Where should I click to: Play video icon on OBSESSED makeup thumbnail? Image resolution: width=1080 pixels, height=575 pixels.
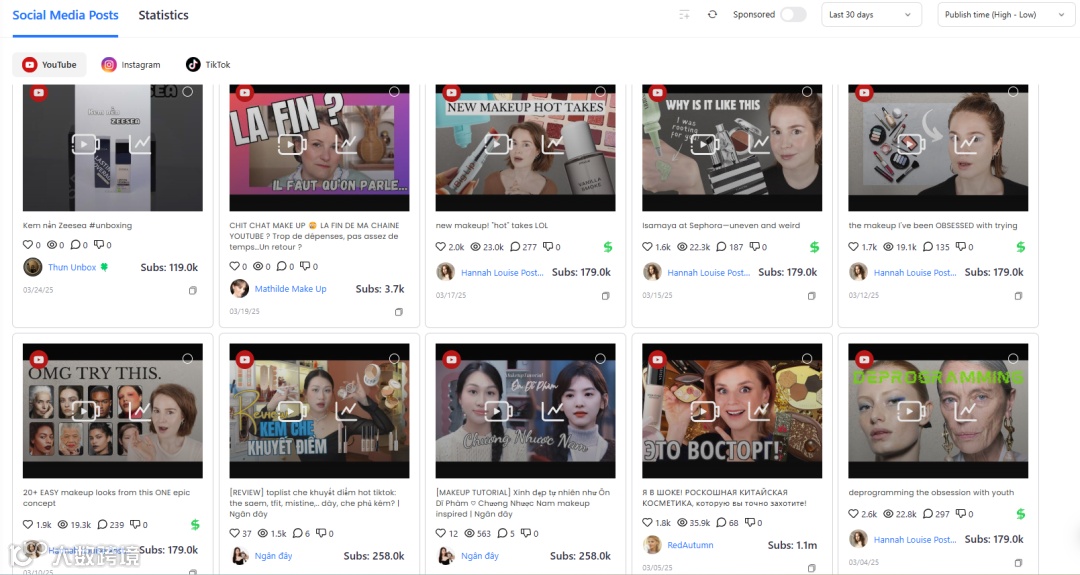pos(911,144)
